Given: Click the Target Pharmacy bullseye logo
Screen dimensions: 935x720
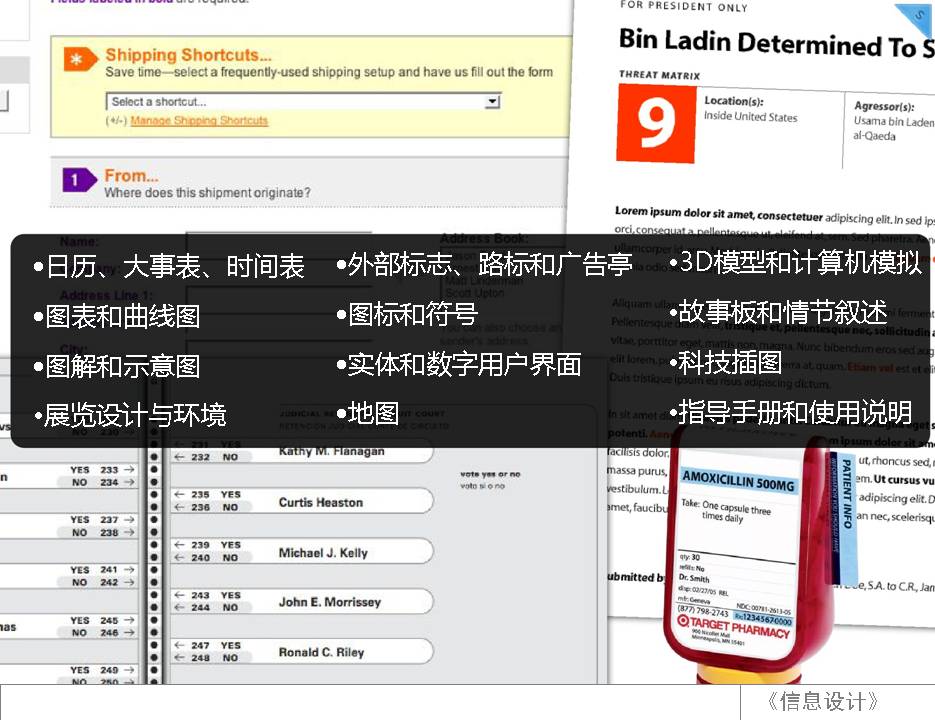Looking at the screenshot, I should pos(684,621).
